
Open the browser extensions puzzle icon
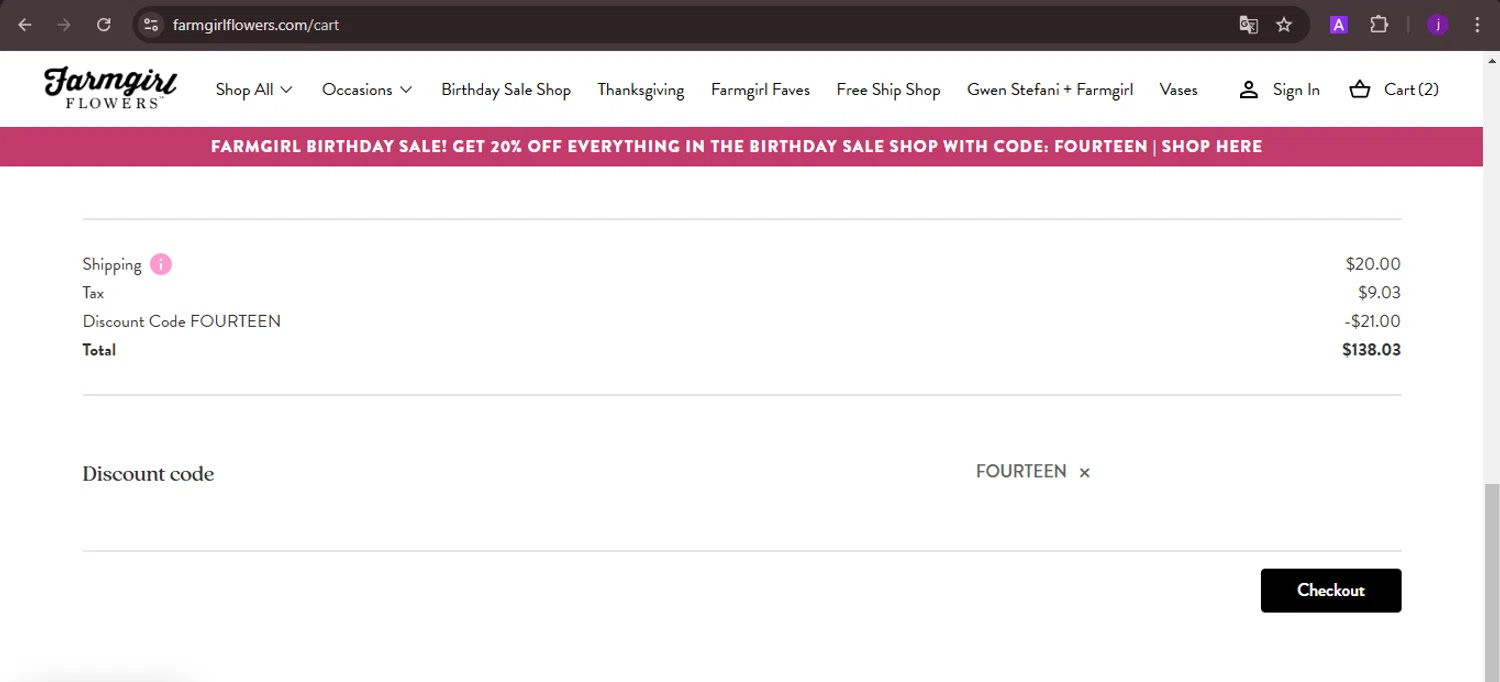[x=1379, y=25]
